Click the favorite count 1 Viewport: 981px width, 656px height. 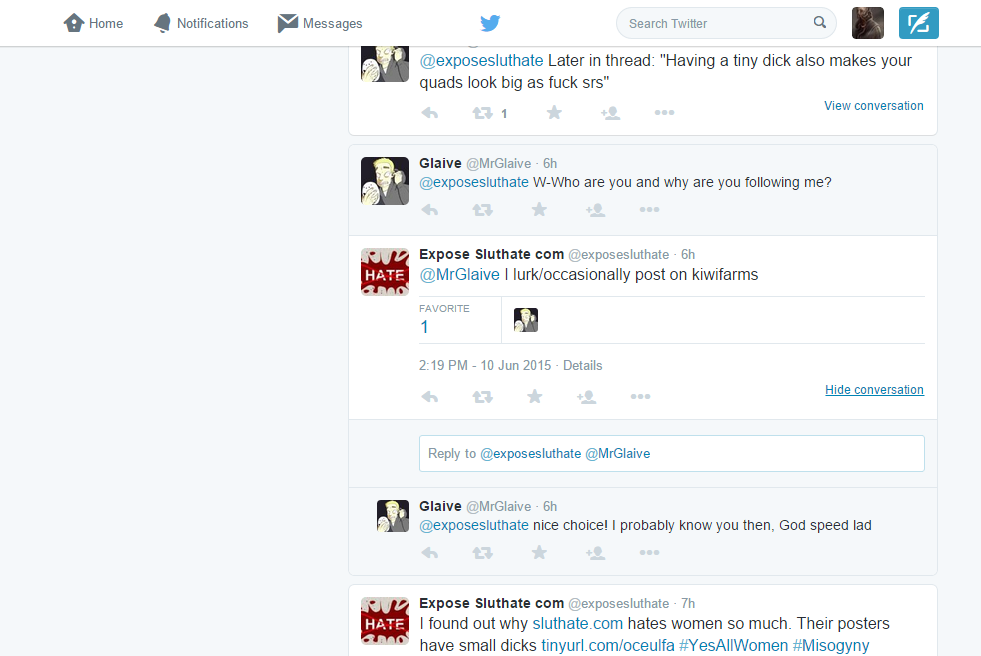coord(424,327)
